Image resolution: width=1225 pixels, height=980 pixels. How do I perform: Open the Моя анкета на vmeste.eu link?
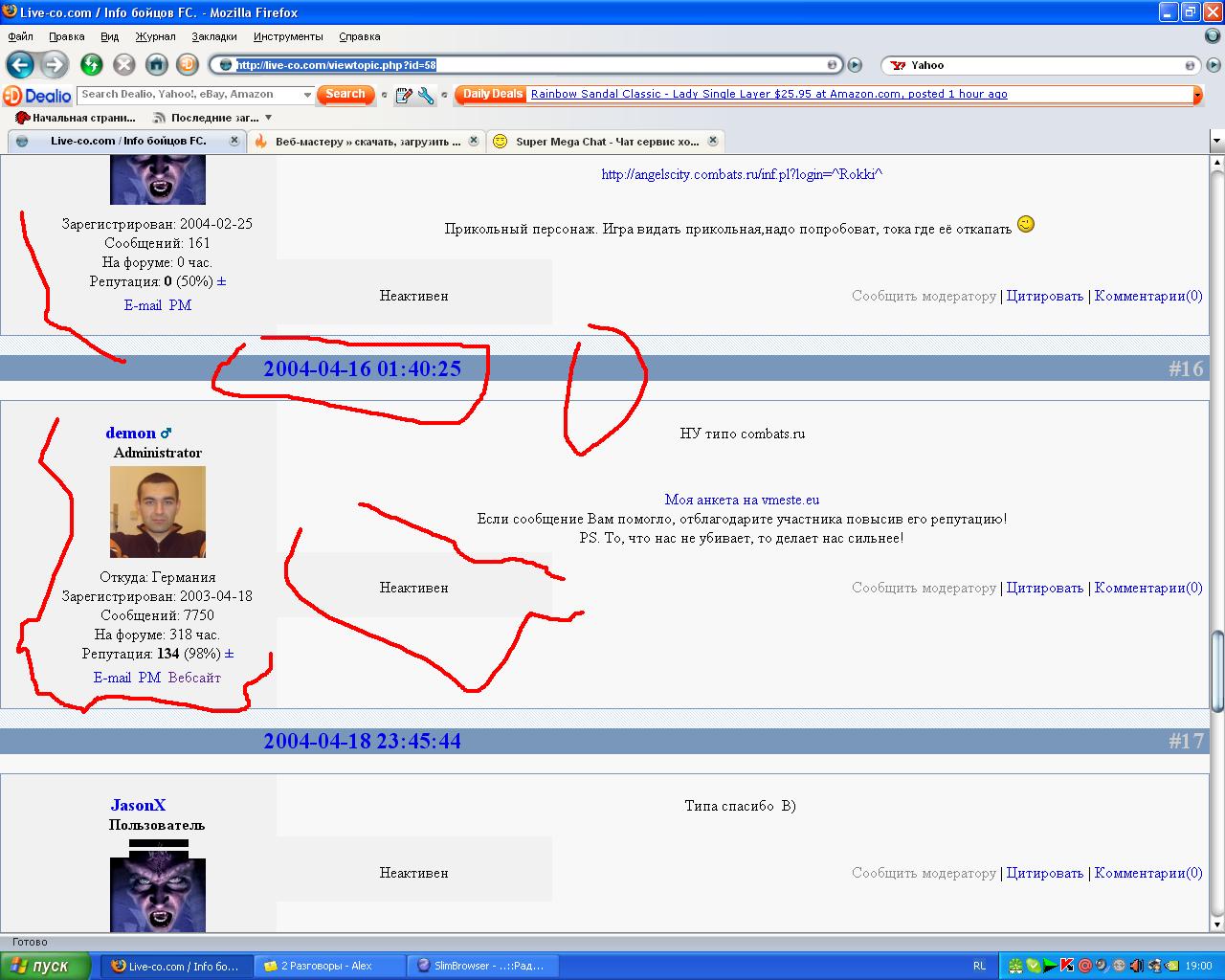742,500
